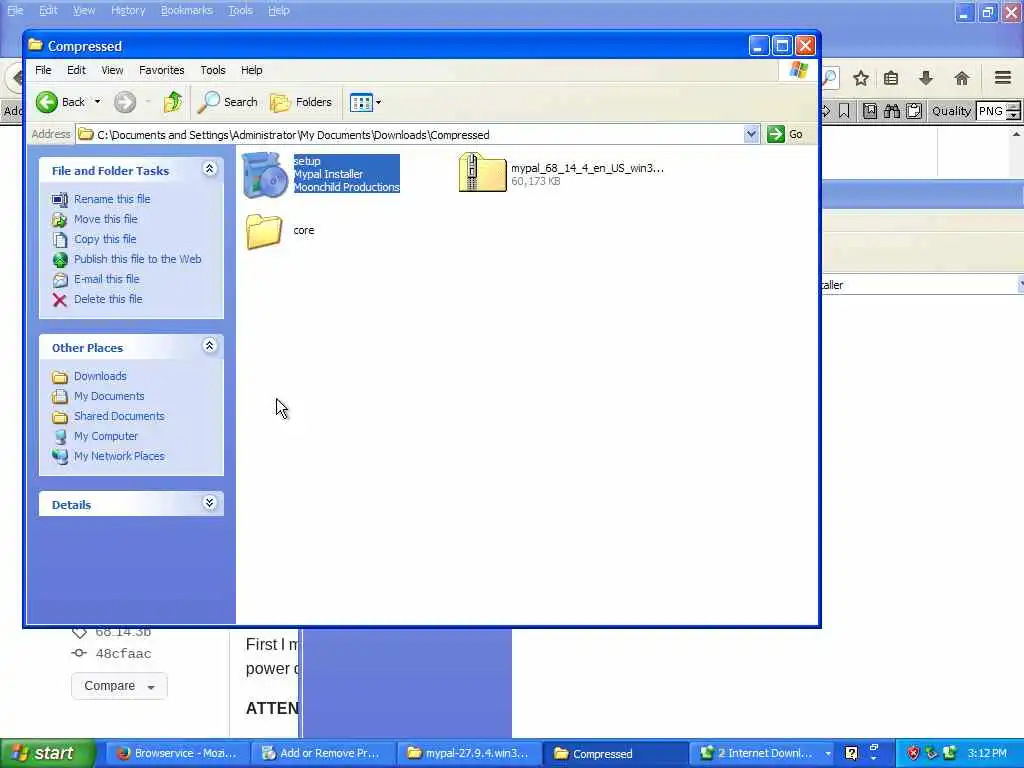Open the History menu in browser window

[128, 10]
